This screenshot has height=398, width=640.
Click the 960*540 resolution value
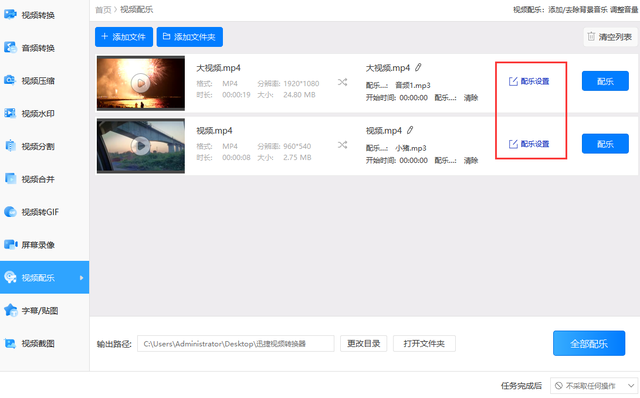tap(297, 146)
